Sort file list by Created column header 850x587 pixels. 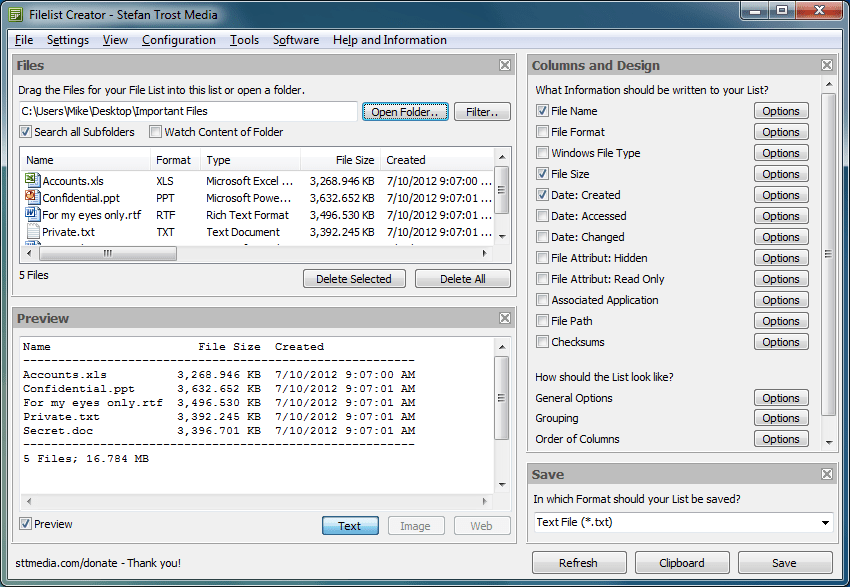436,160
